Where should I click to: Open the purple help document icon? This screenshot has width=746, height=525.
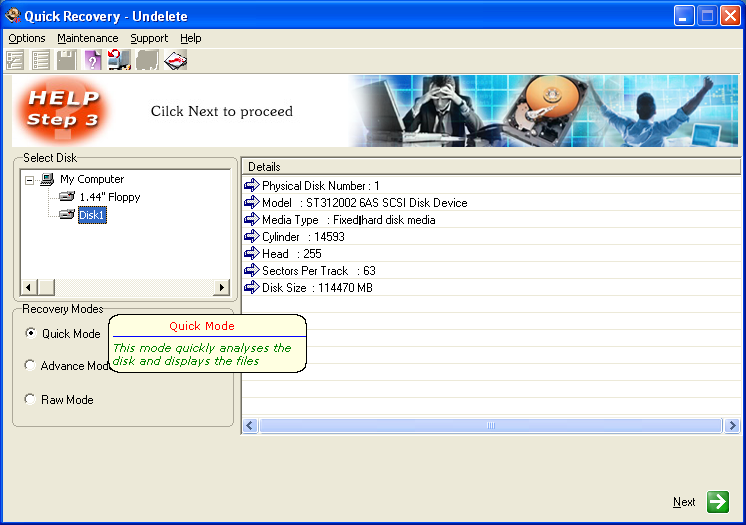[x=92, y=60]
